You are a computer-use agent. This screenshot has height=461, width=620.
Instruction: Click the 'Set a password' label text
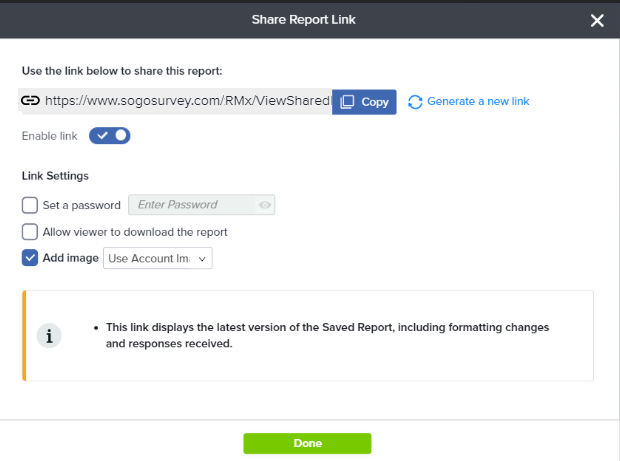pos(82,205)
